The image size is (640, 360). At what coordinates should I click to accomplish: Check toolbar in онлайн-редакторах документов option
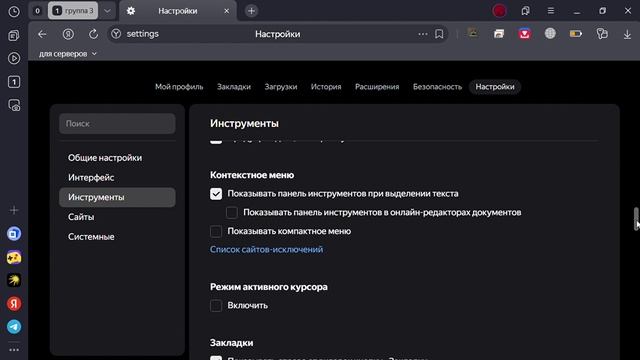pyautogui.click(x=232, y=212)
